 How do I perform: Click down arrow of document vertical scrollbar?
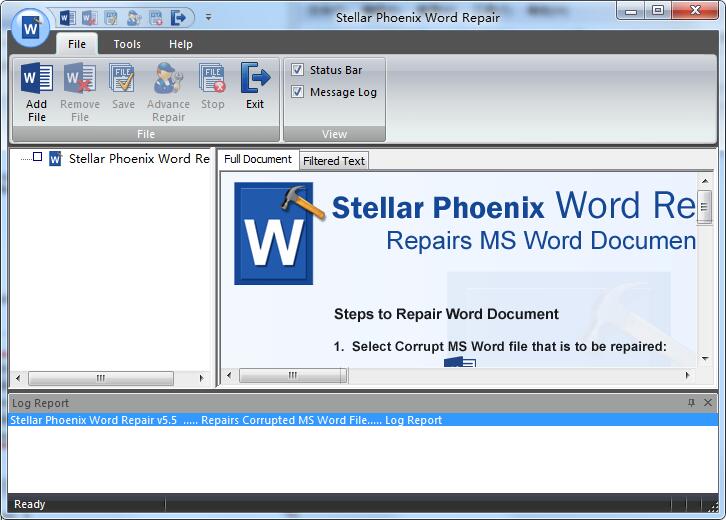(705, 359)
